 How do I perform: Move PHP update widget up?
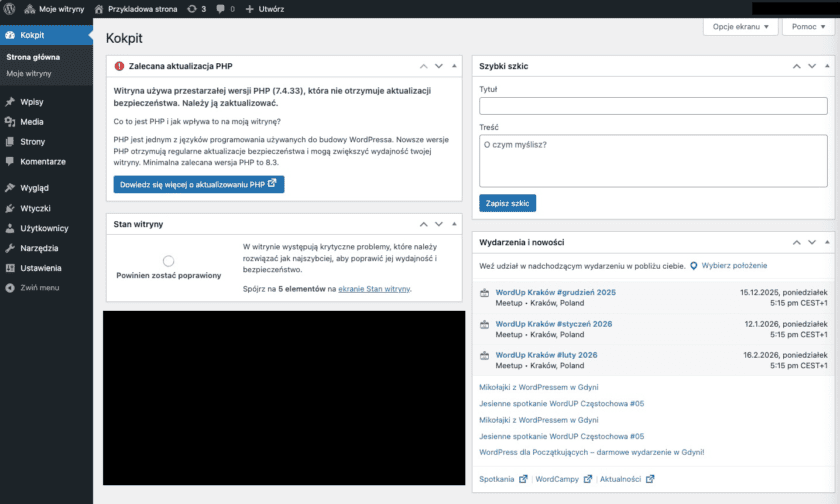[x=423, y=66]
